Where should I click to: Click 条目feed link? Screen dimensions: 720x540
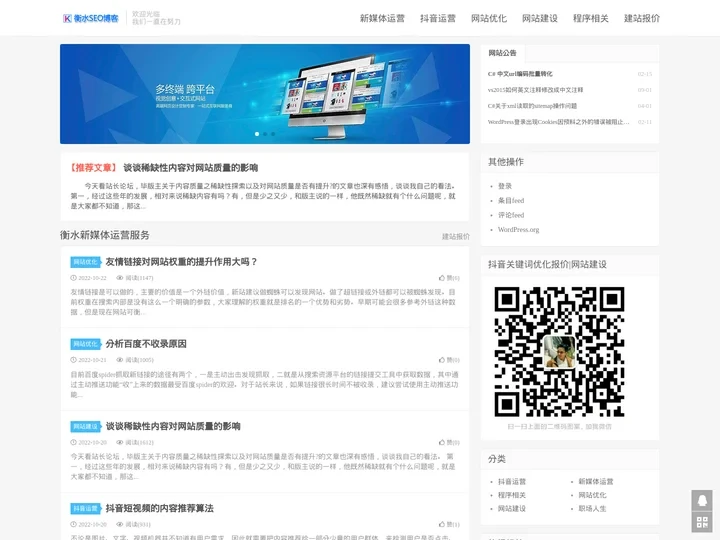pyautogui.click(x=511, y=201)
